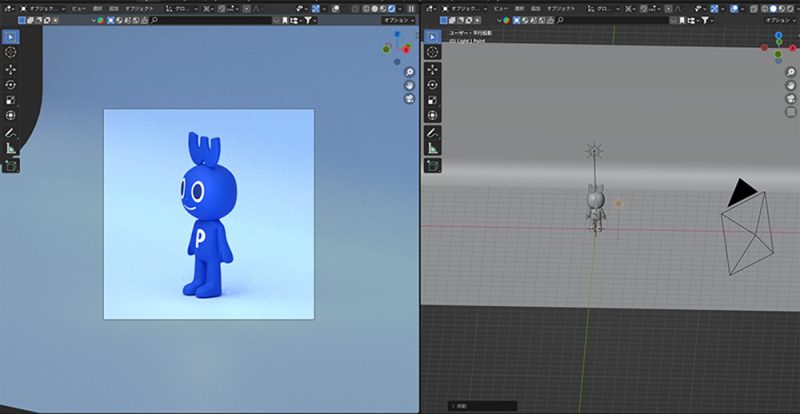Enable material preview shading in right viewport
Image resolution: width=800 pixels, height=414 pixels.
pyautogui.click(x=782, y=9)
